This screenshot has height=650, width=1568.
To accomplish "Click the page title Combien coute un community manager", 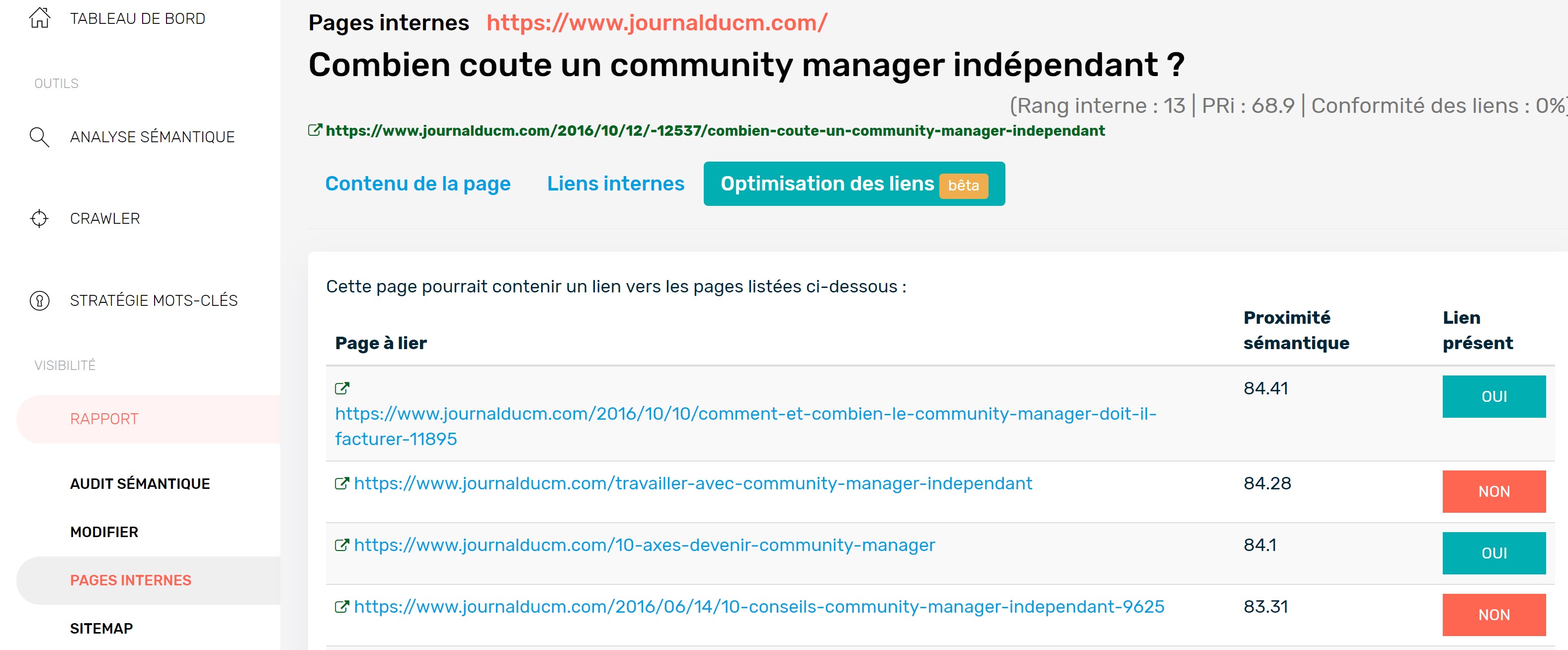I will (746, 65).
